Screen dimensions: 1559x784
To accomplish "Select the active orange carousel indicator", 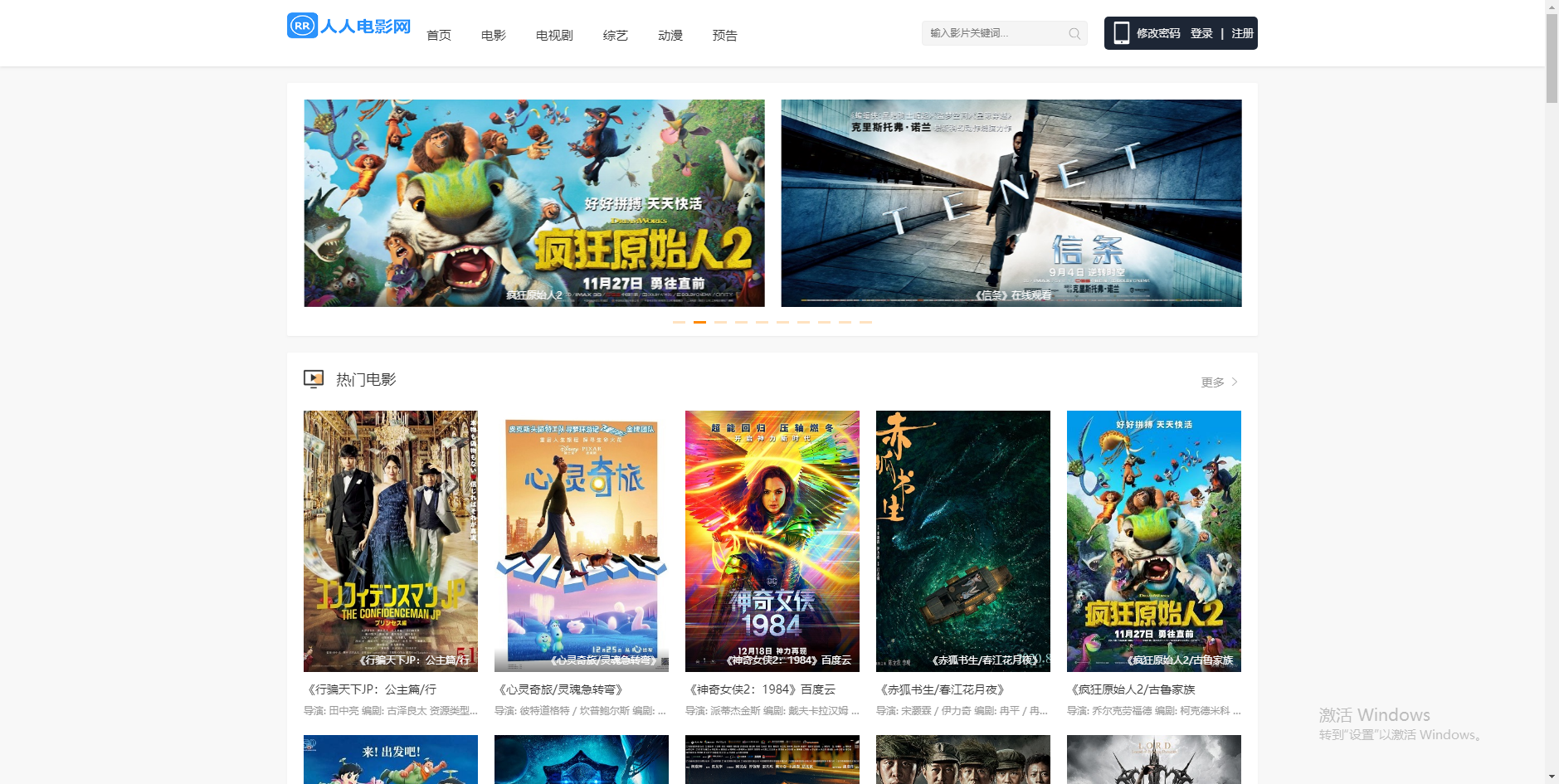I will 699,322.
